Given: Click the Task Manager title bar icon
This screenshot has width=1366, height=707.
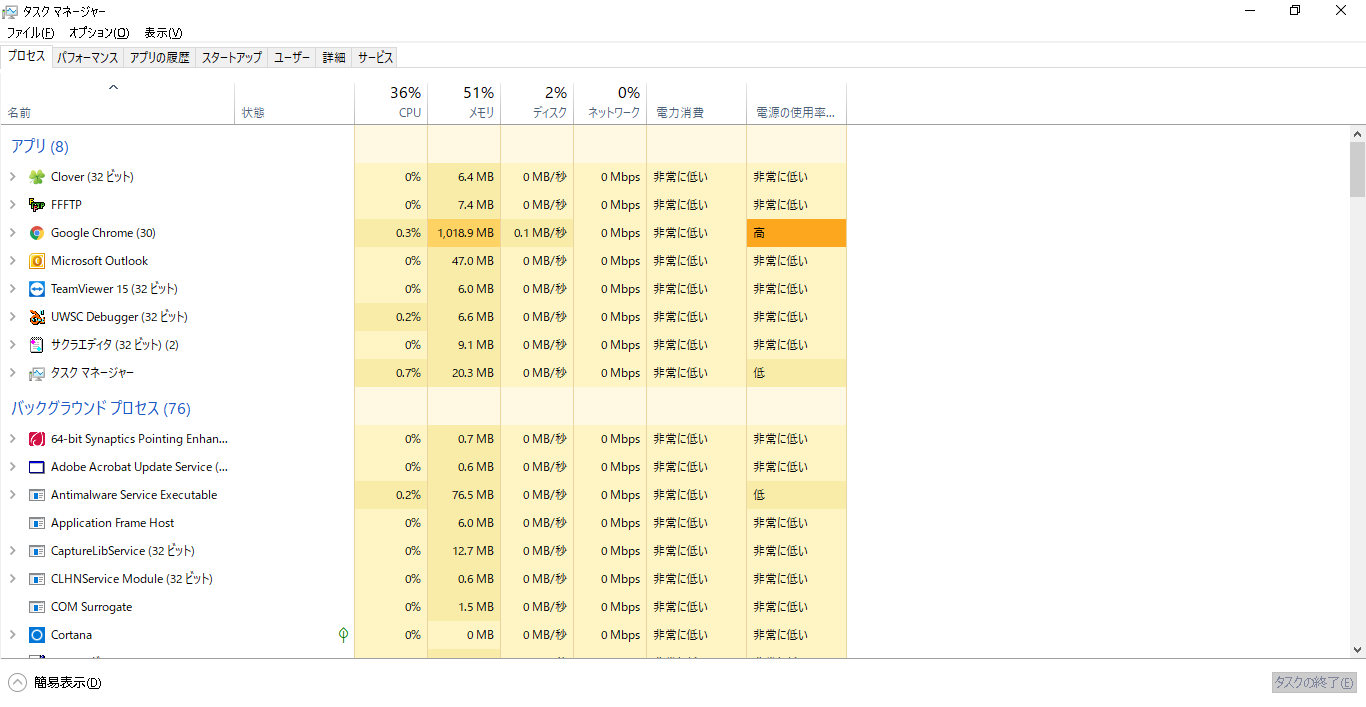Looking at the screenshot, I should (x=10, y=11).
